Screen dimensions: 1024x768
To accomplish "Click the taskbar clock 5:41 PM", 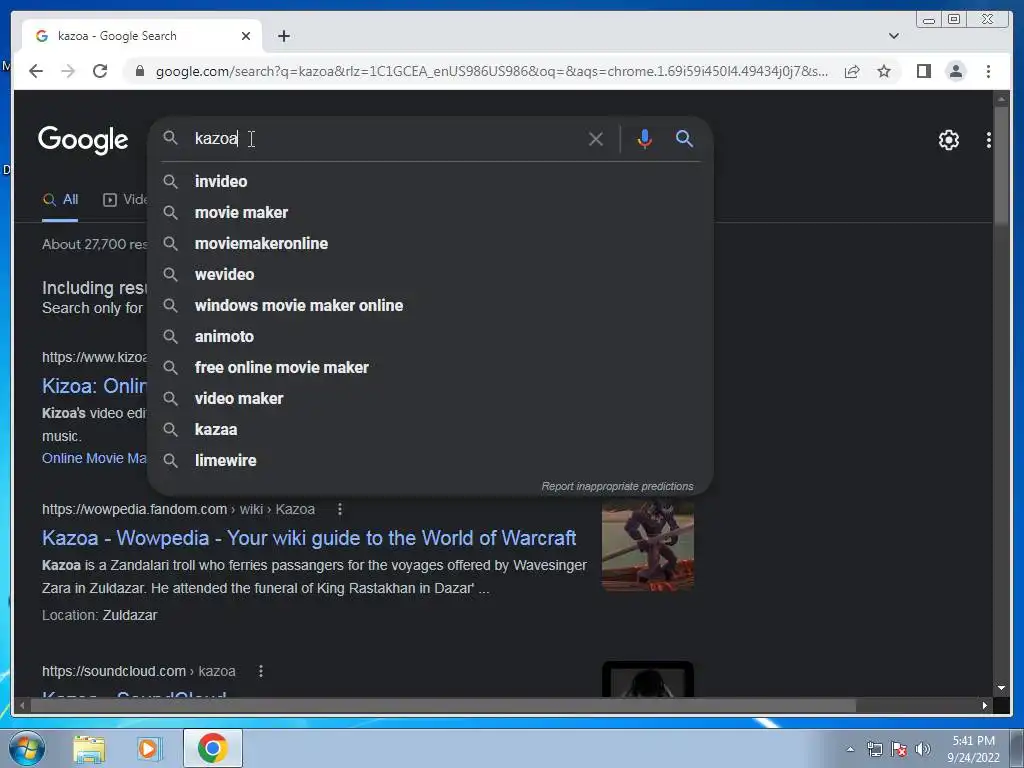I will [x=973, y=749].
